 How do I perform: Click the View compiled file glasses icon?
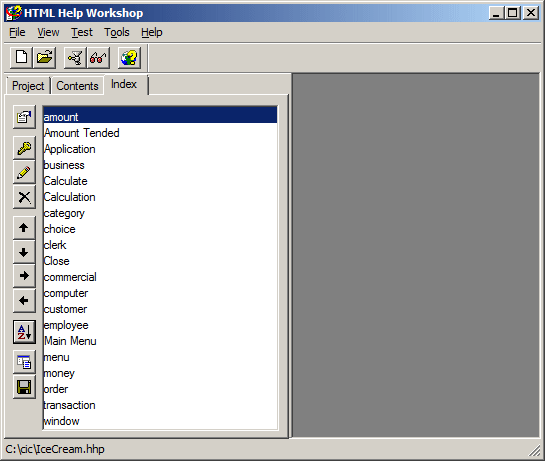click(98, 57)
